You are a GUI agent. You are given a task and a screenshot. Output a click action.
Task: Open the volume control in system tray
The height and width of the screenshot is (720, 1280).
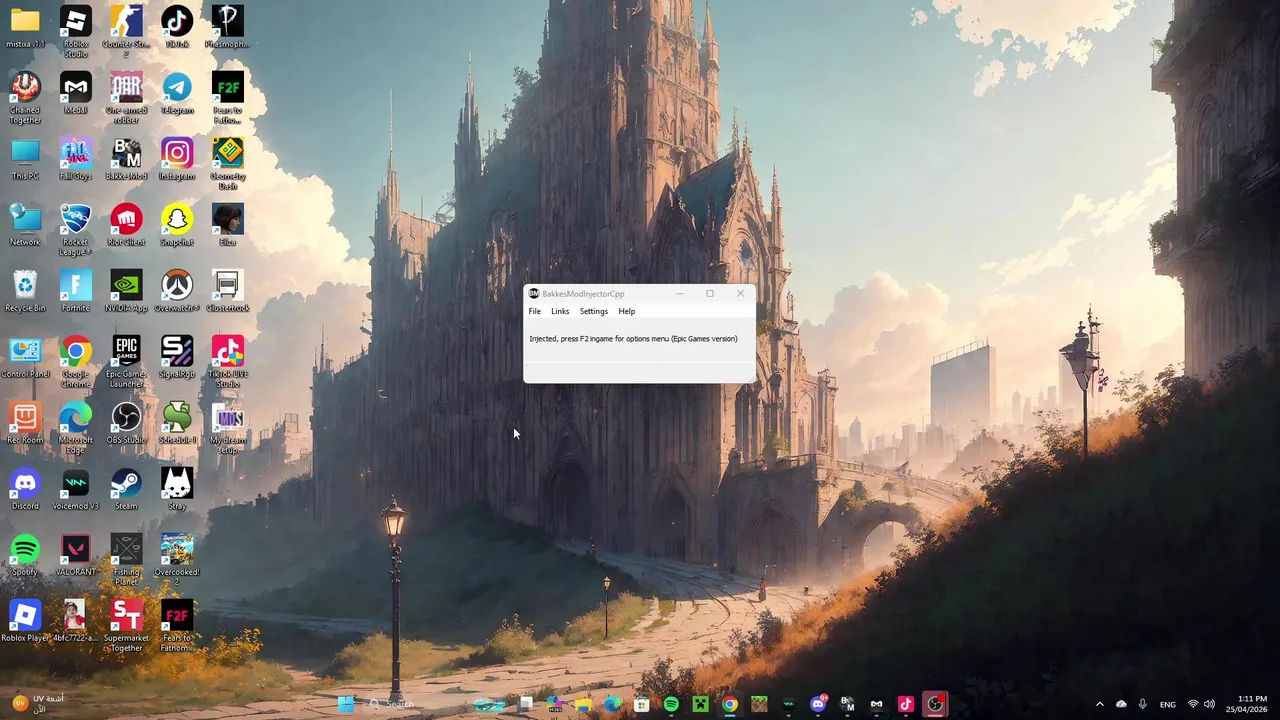tap(1210, 705)
